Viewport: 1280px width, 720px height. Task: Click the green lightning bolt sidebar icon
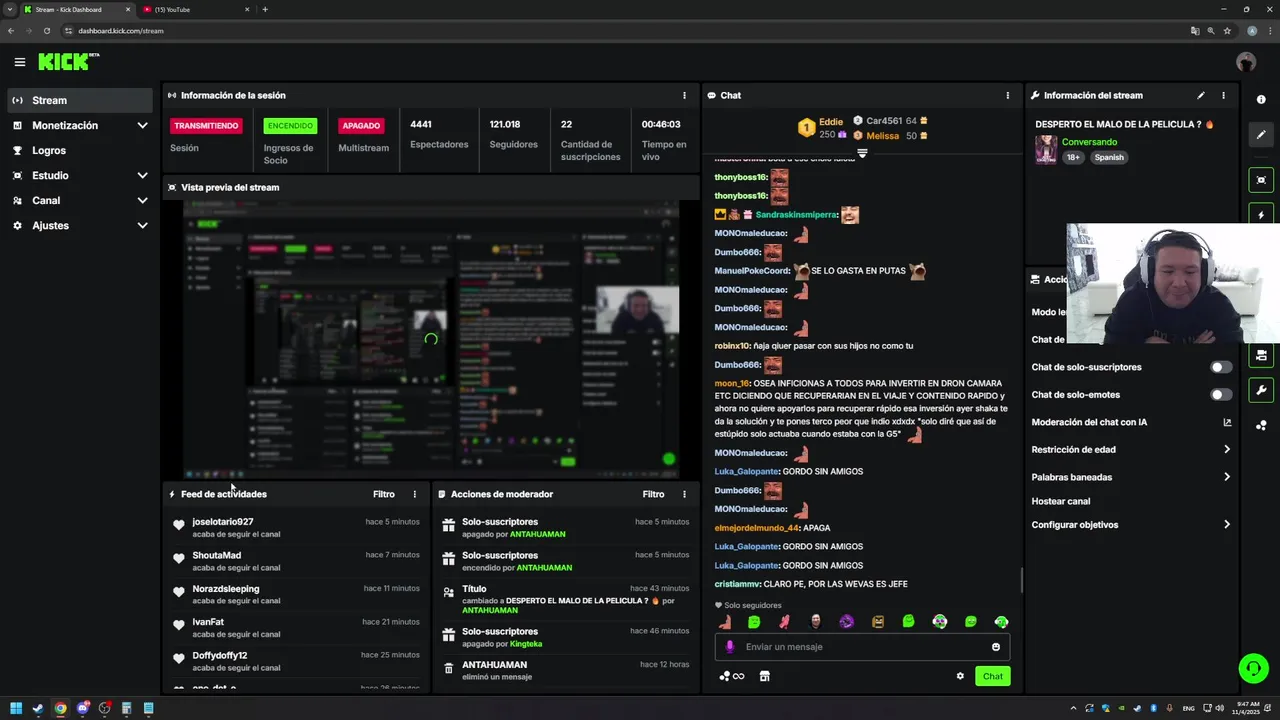click(1261, 215)
